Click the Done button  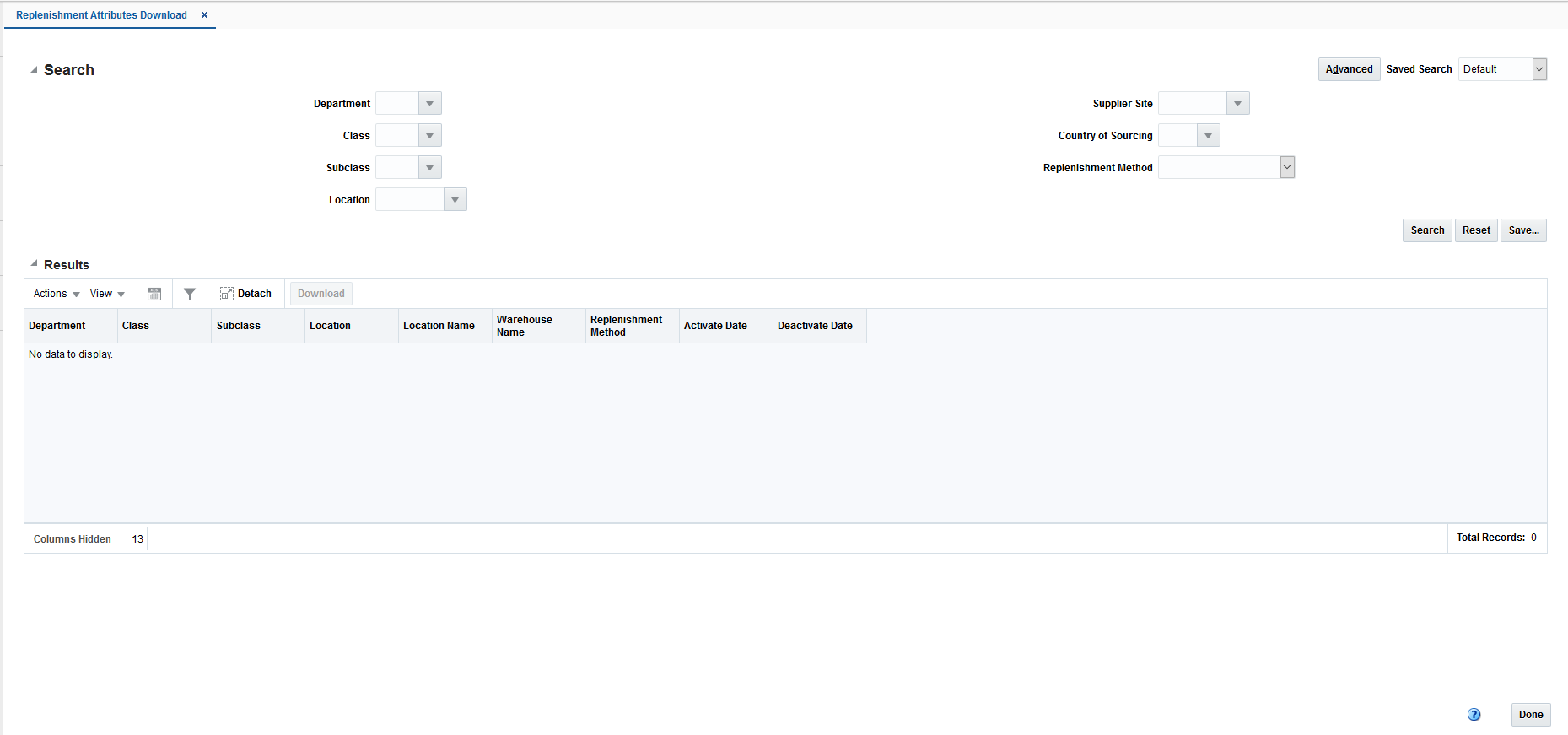(x=1531, y=715)
